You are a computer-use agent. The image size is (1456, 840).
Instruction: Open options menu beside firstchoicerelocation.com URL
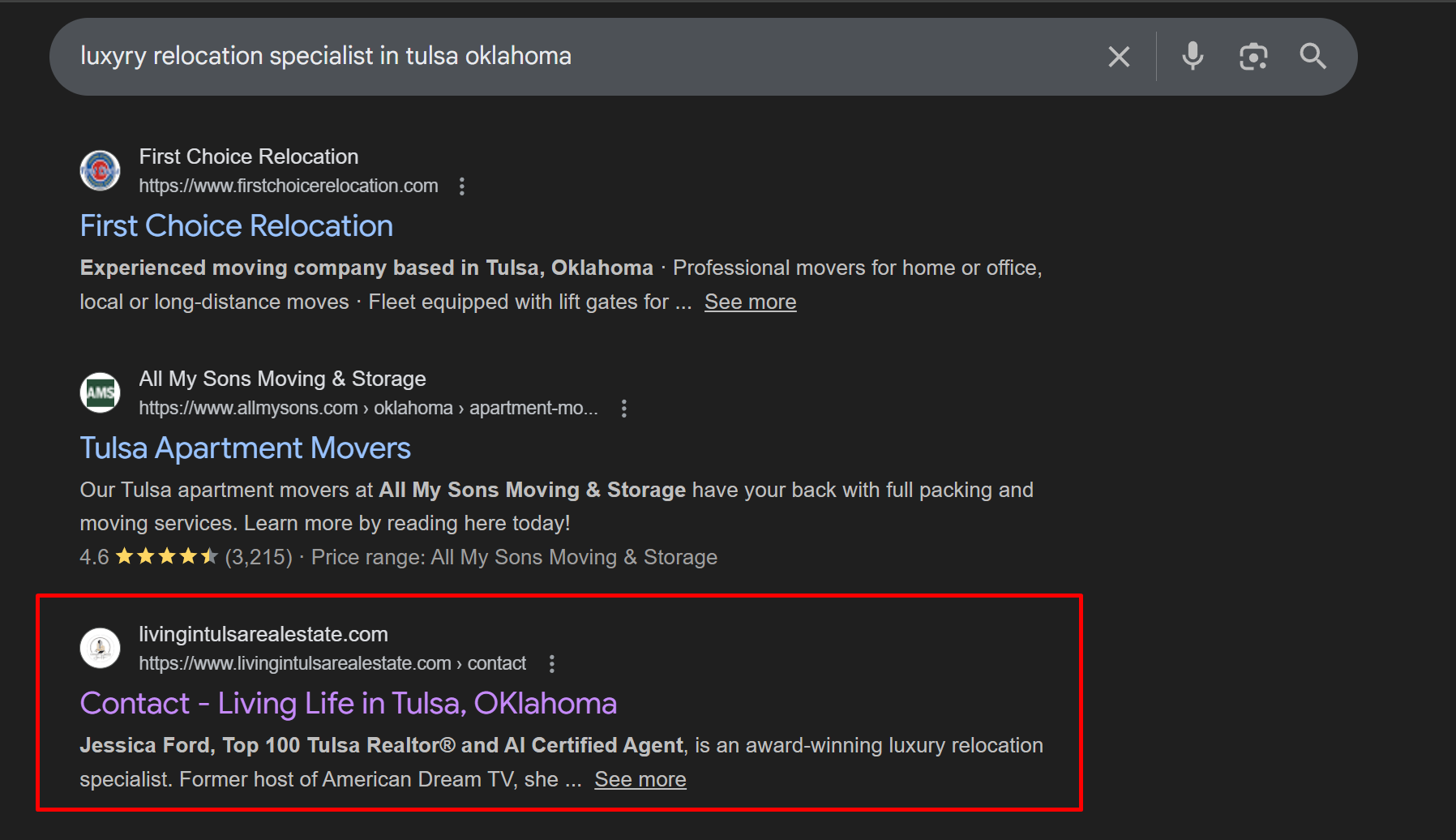click(462, 186)
